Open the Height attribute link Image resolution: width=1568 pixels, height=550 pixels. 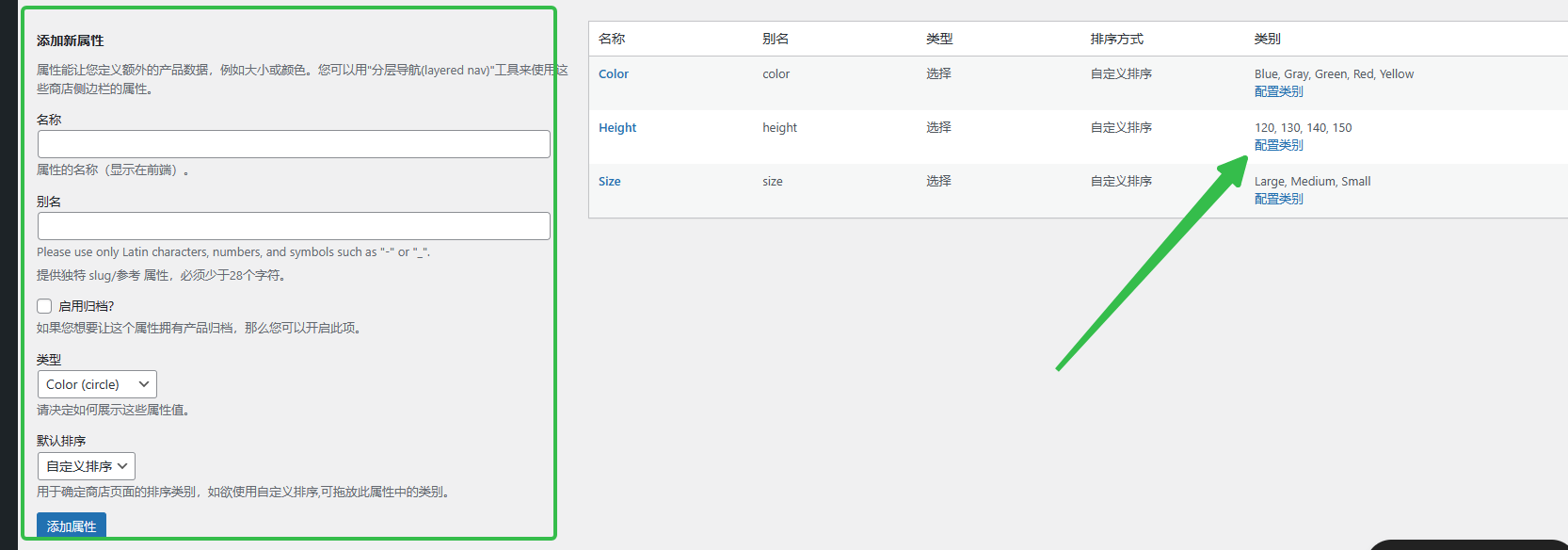pos(617,128)
